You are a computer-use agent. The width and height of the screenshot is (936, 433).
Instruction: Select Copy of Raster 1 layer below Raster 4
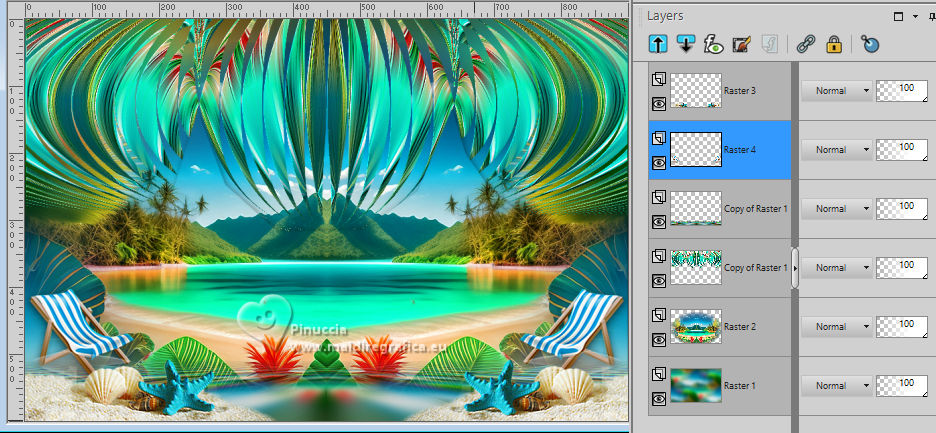(756, 209)
